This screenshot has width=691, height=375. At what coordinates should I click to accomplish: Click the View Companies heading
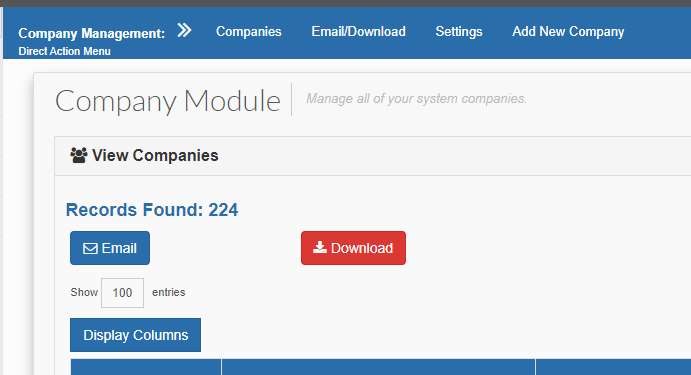point(155,156)
